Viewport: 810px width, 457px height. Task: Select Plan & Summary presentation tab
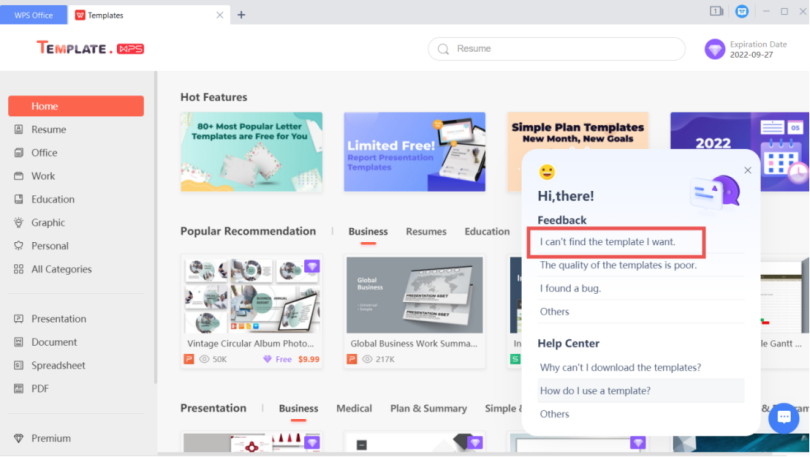[428, 408]
